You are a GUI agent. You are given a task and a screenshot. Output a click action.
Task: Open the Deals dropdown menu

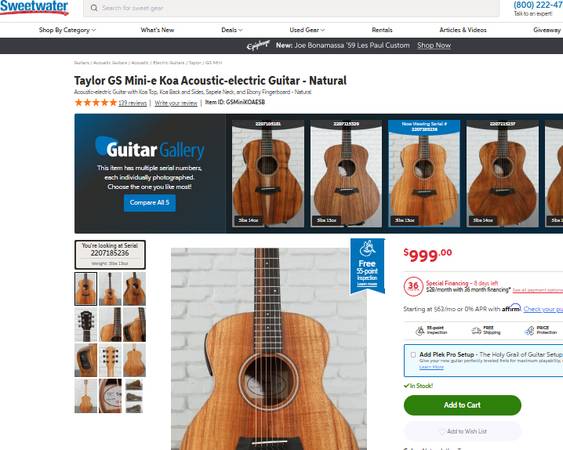click(232, 30)
